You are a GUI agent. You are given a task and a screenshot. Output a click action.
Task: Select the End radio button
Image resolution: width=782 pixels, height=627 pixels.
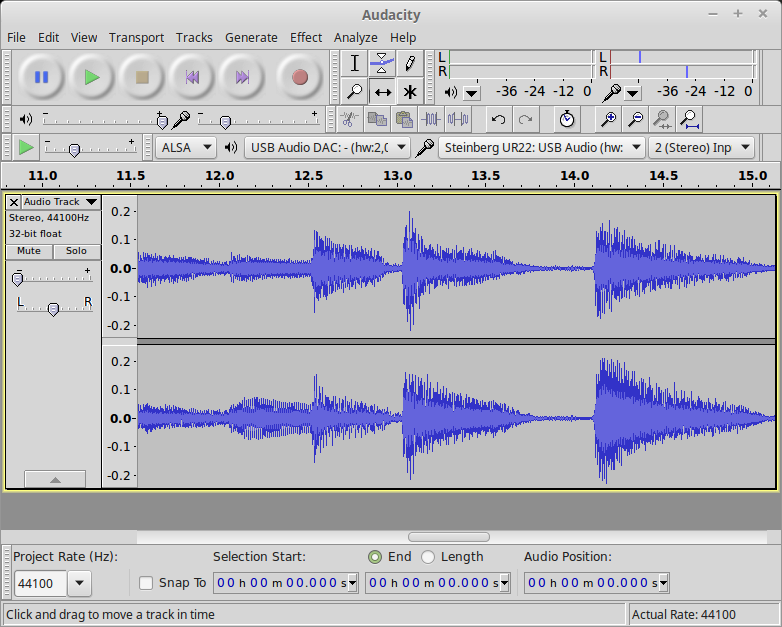[375, 557]
